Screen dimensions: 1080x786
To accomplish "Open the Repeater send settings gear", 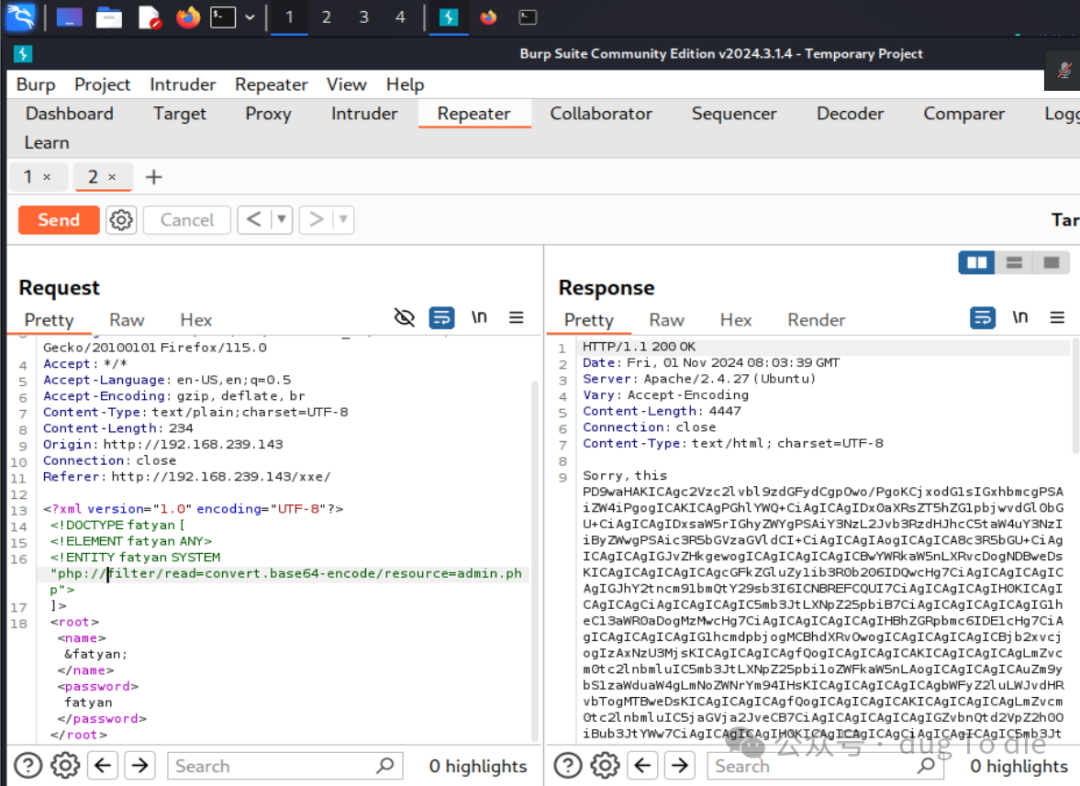I will [121, 220].
